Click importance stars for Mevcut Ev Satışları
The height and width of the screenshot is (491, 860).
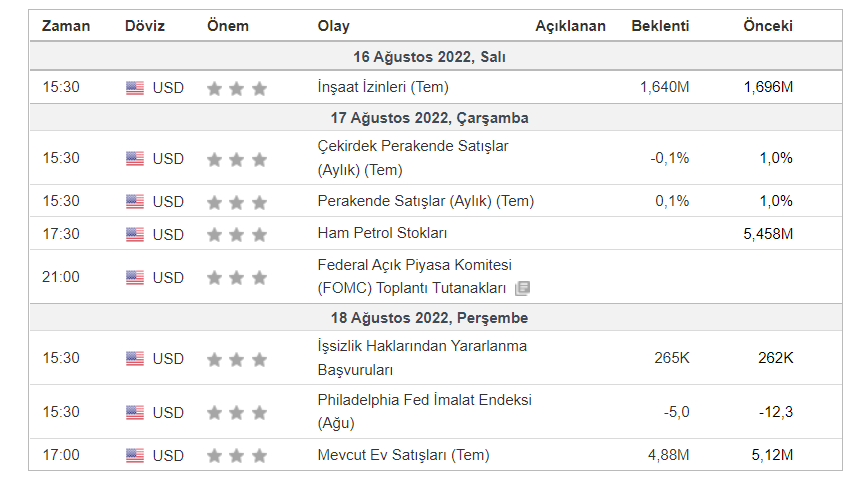pos(237,456)
